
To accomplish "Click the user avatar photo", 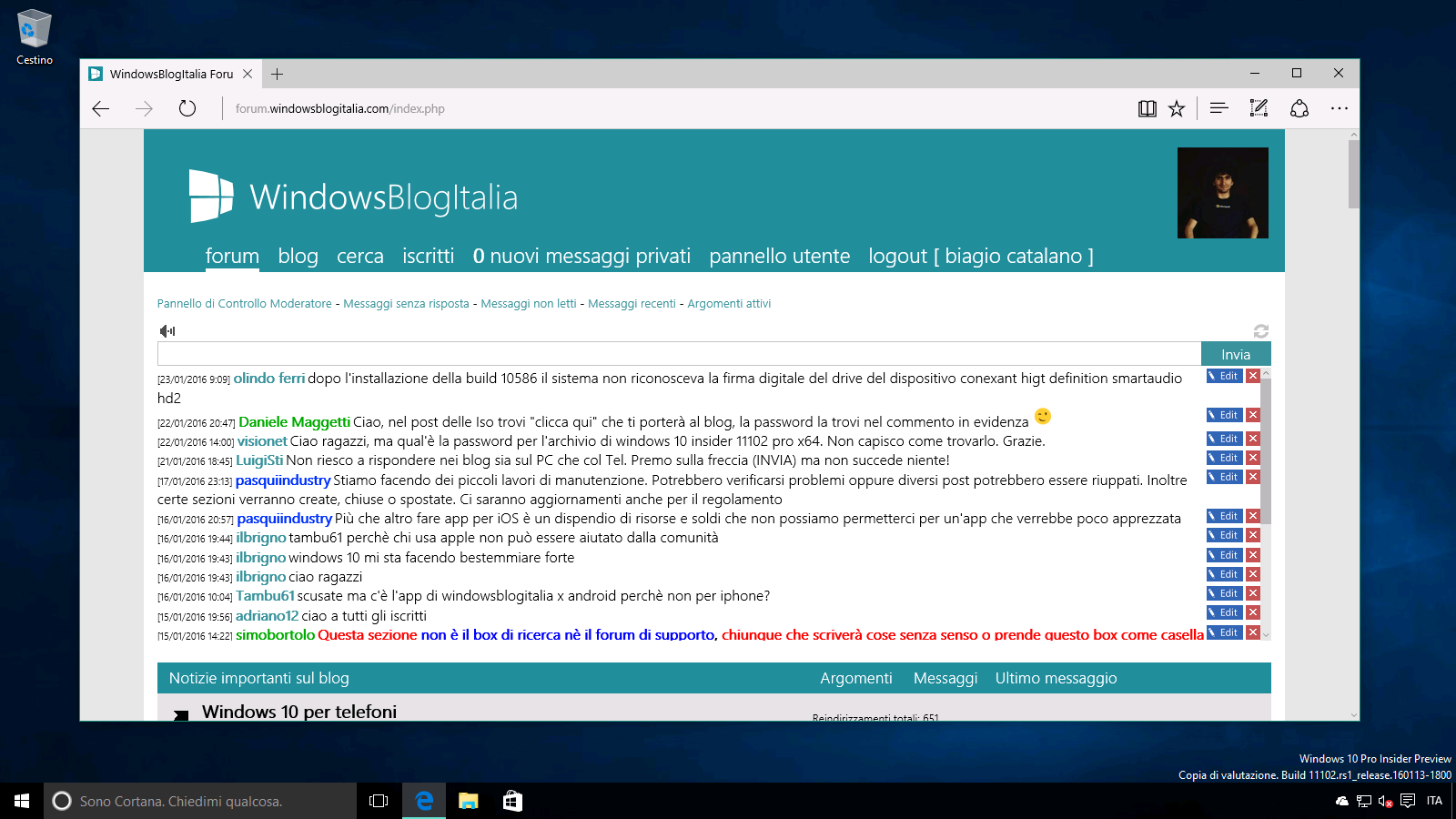I will click(1223, 193).
